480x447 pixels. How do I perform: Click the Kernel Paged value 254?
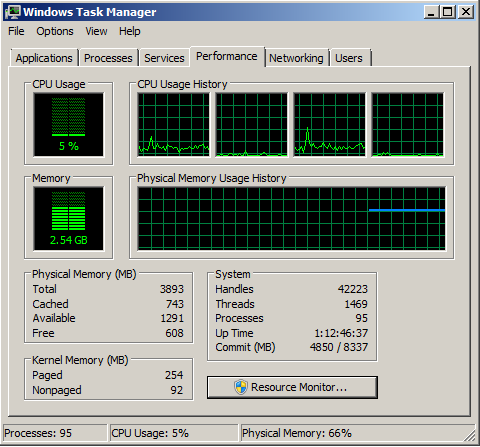[x=174, y=375]
